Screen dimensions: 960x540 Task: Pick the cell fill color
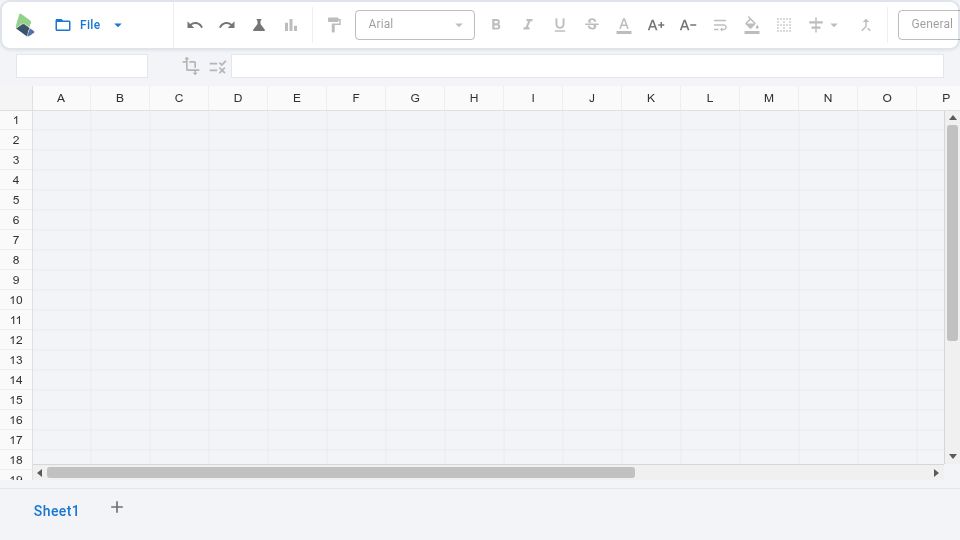(x=752, y=25)
